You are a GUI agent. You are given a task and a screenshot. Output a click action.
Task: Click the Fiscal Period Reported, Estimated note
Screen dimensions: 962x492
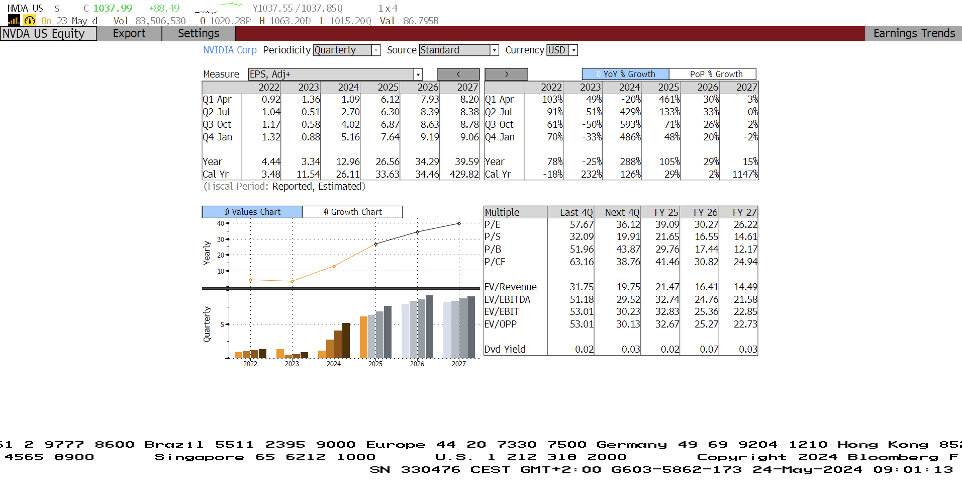point(284,186)
